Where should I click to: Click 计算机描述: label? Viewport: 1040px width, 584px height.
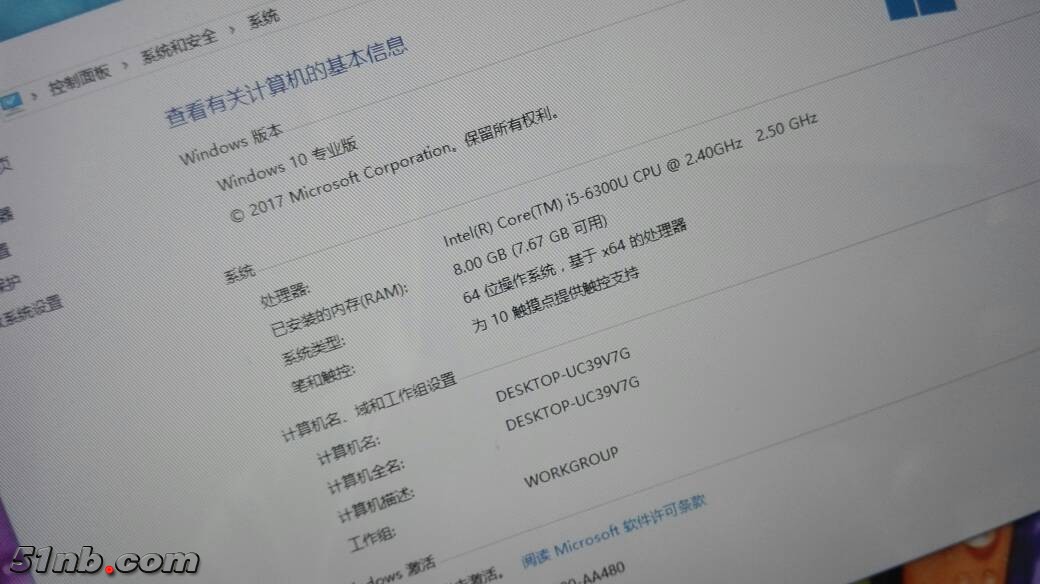[x=375, y=505]
